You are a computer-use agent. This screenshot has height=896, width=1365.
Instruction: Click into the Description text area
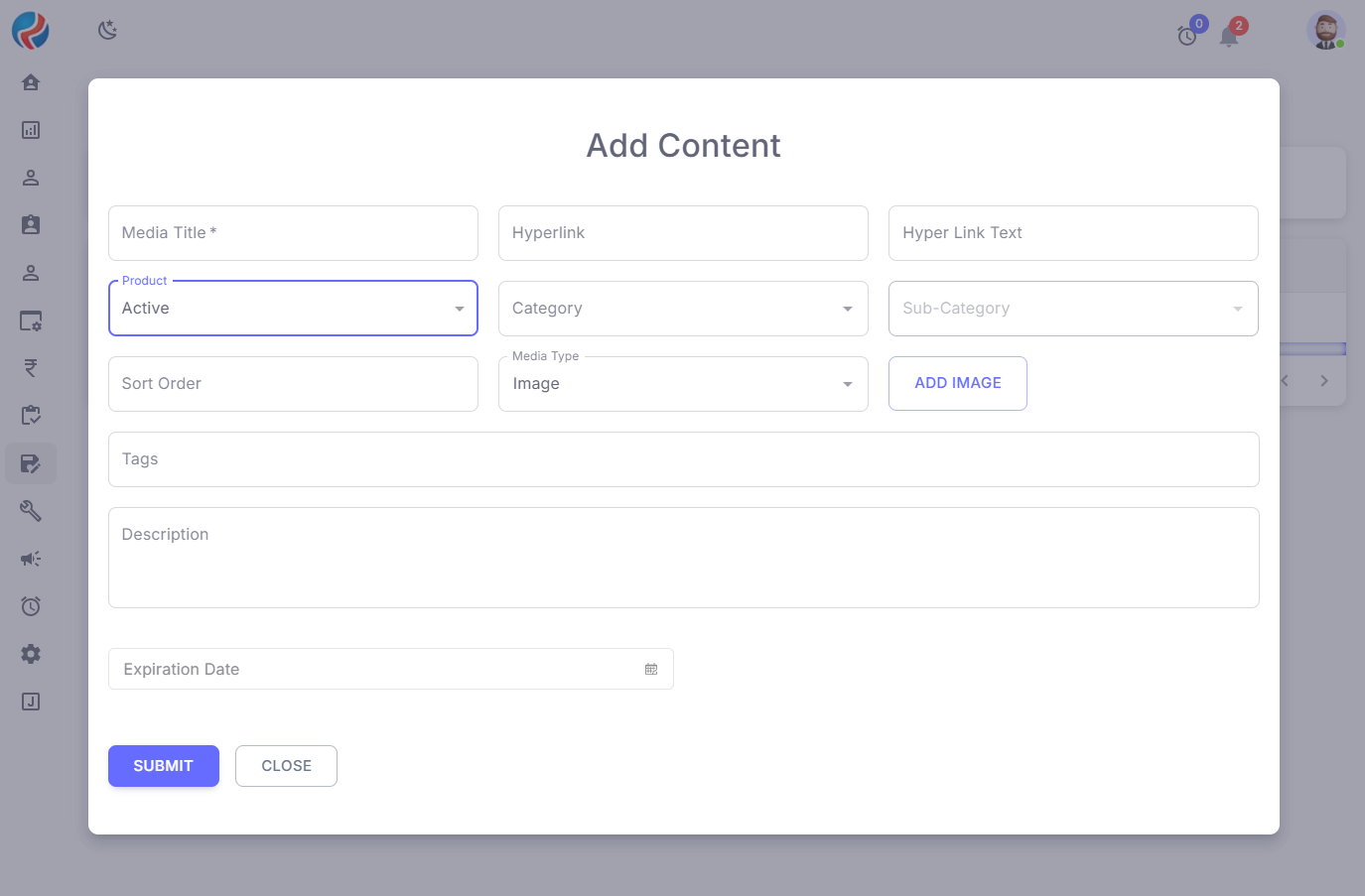click(x=683, y=558)
